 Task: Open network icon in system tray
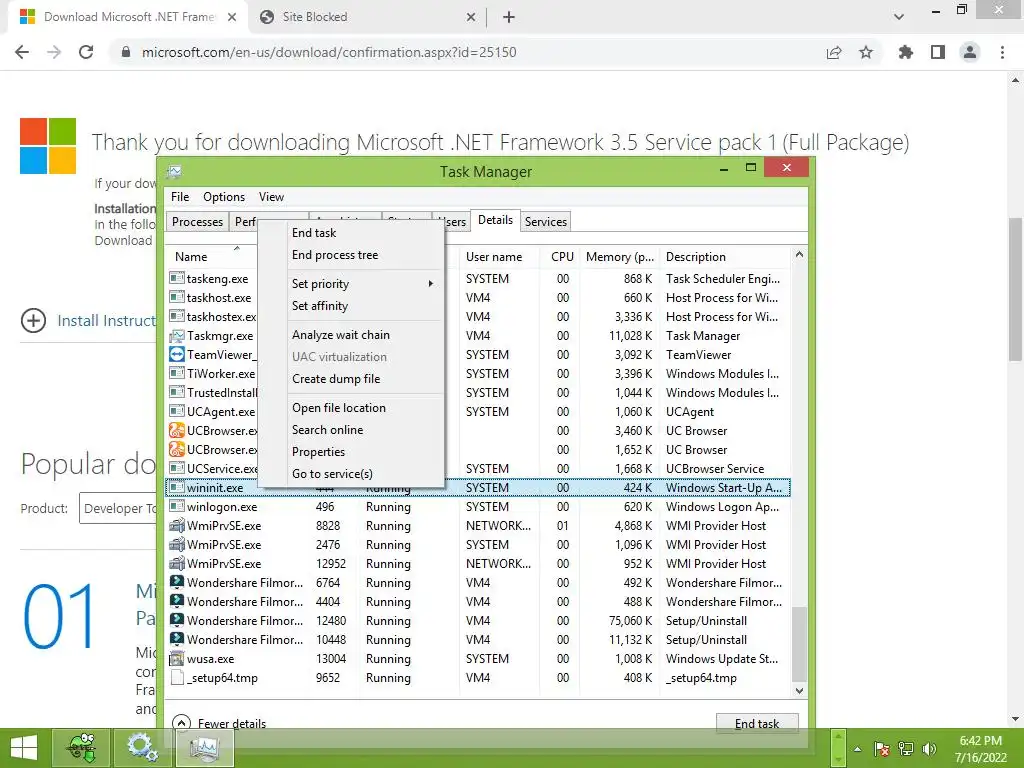[x=906, y=749]
